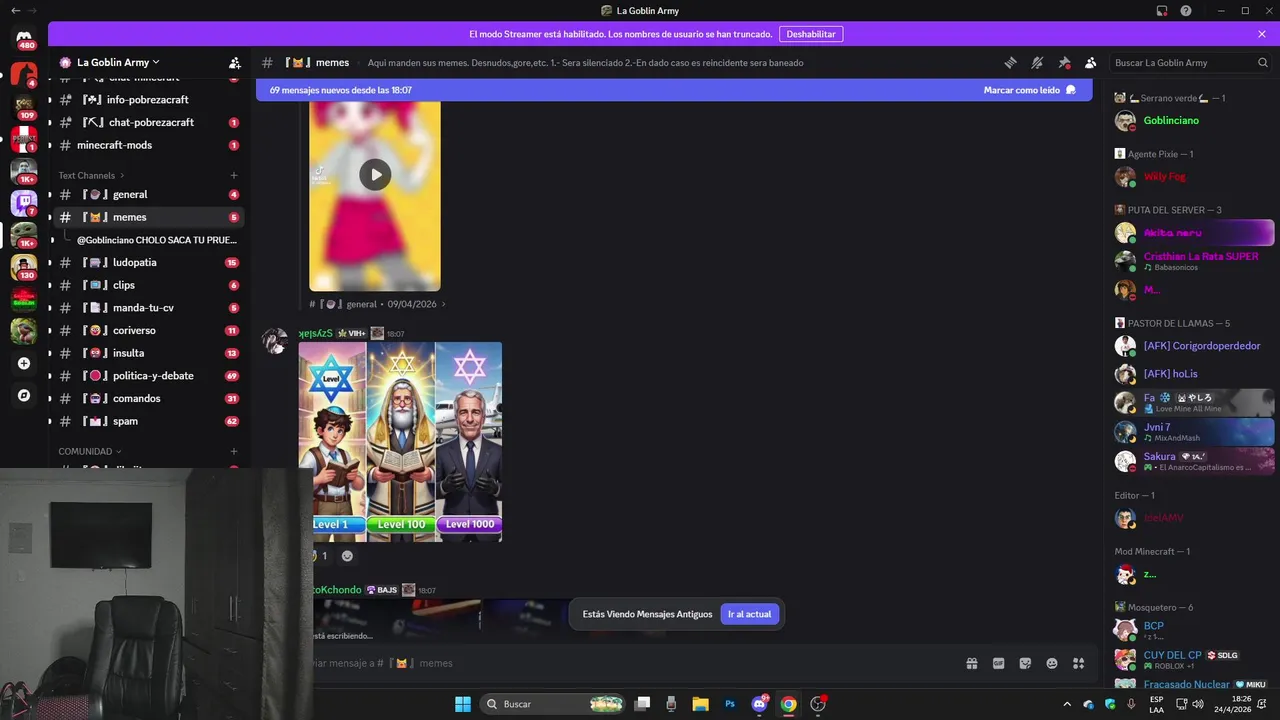Open the threads icon in channel header
Image resolution: width=1280 pixels, height=720 pixels.
point(1010,62)
